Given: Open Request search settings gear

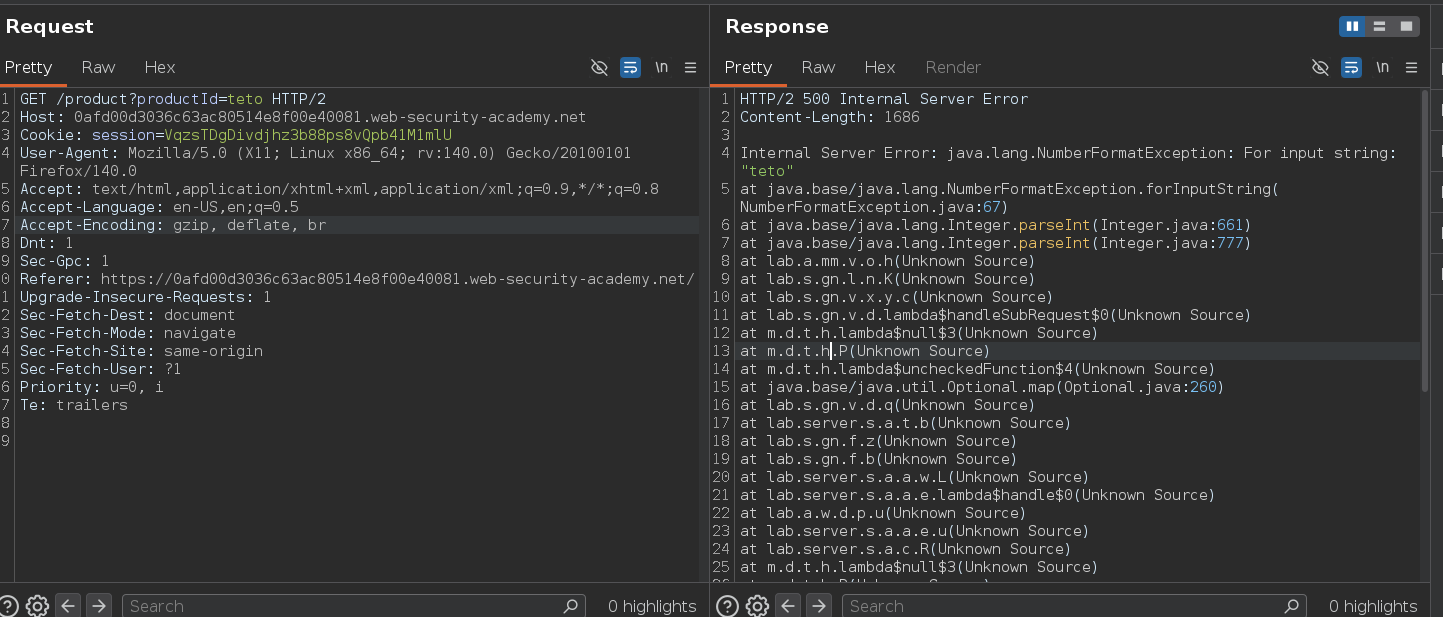Looking at the screenshot, I should click(x=37, y=605).
